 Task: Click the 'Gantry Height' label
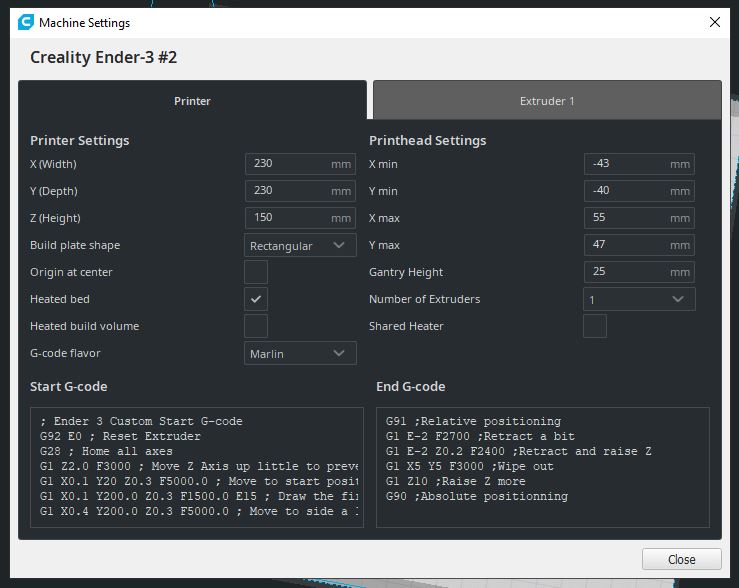pos(406,272)
